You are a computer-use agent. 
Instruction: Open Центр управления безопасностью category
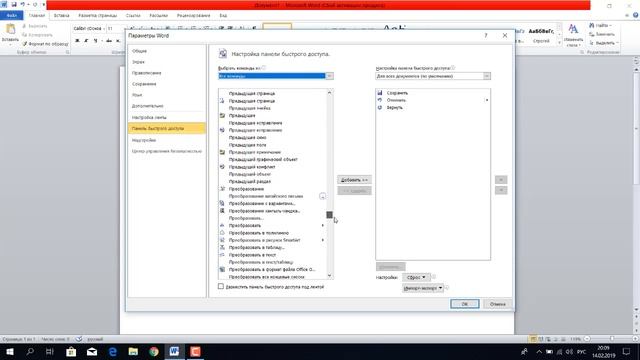pyautogui.click(x=167, y=151)
